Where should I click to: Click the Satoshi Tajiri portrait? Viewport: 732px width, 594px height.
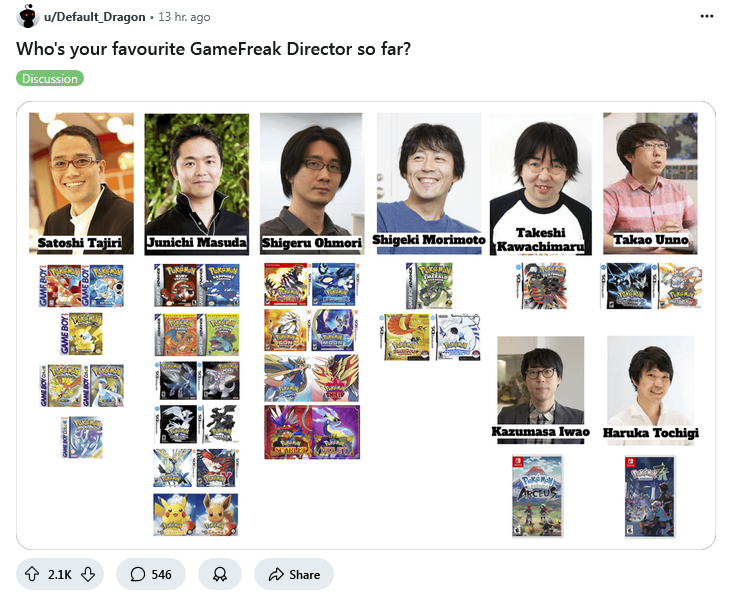tap(81, 184)
